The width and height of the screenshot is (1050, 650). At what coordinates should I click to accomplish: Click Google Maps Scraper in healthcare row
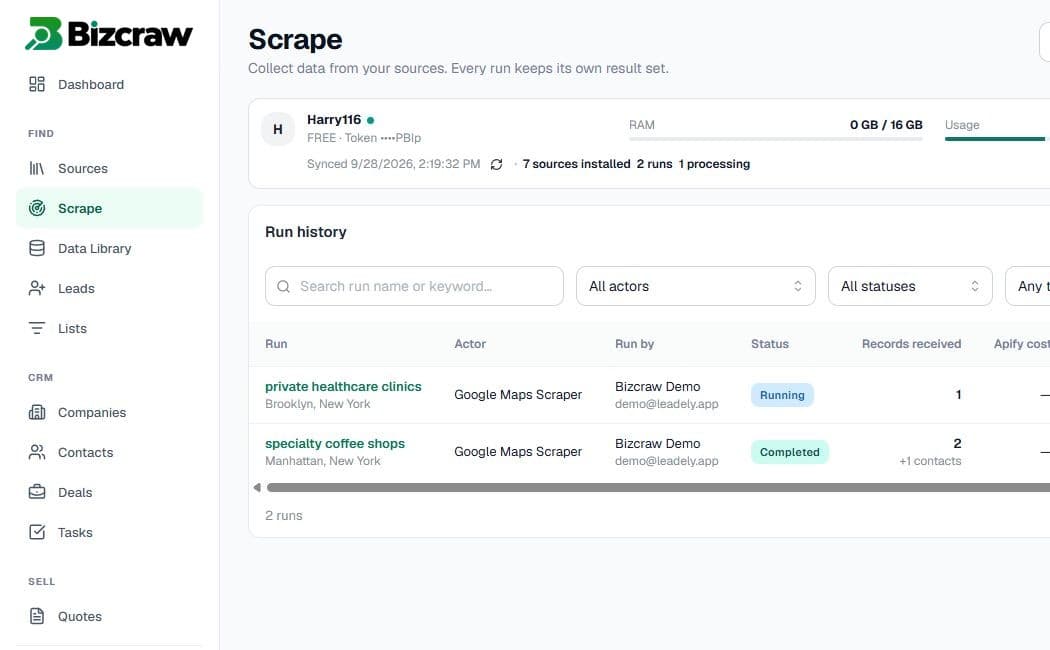click(518, 395)
